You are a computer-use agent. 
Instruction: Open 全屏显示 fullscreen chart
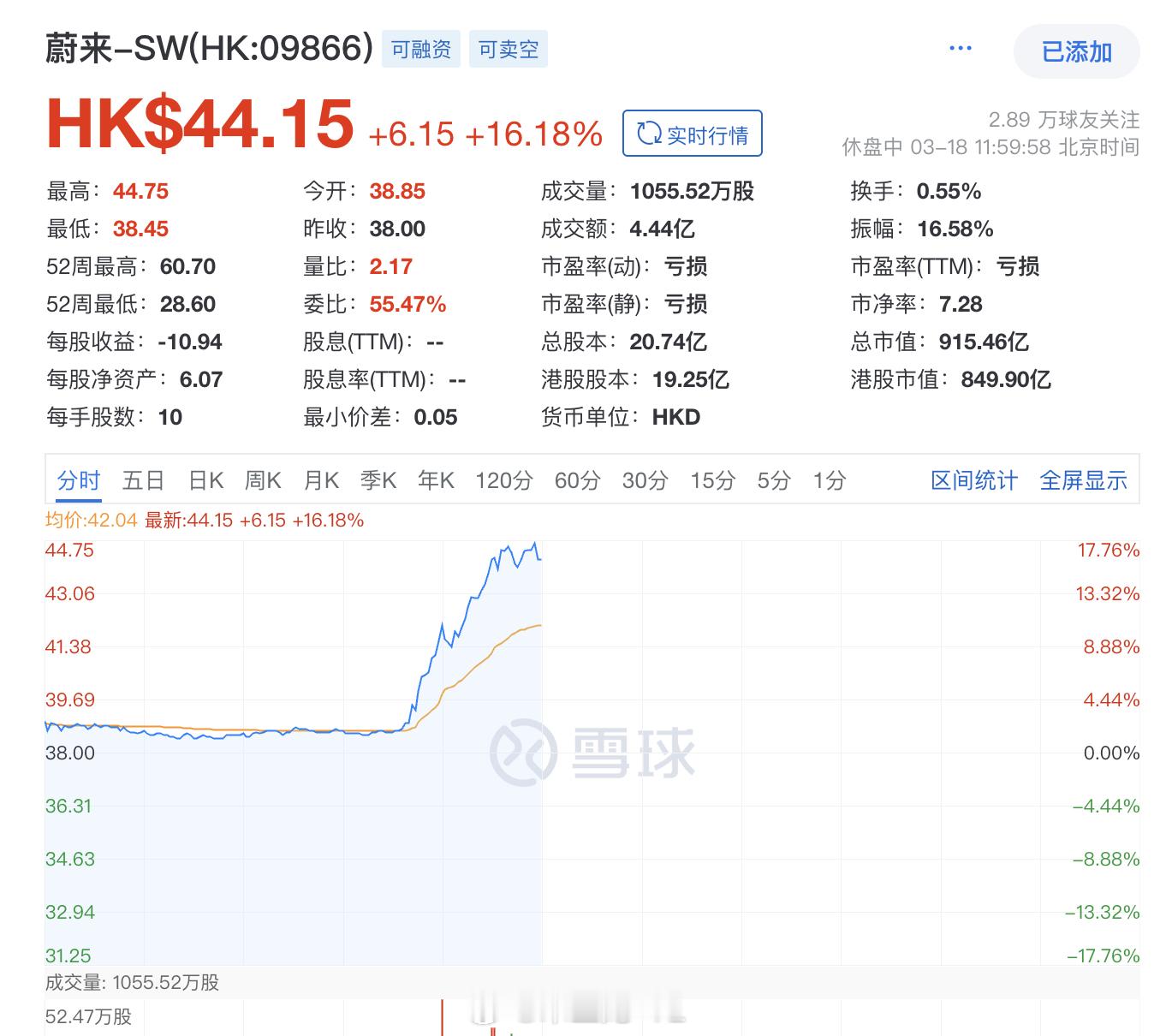(1083, 480)
